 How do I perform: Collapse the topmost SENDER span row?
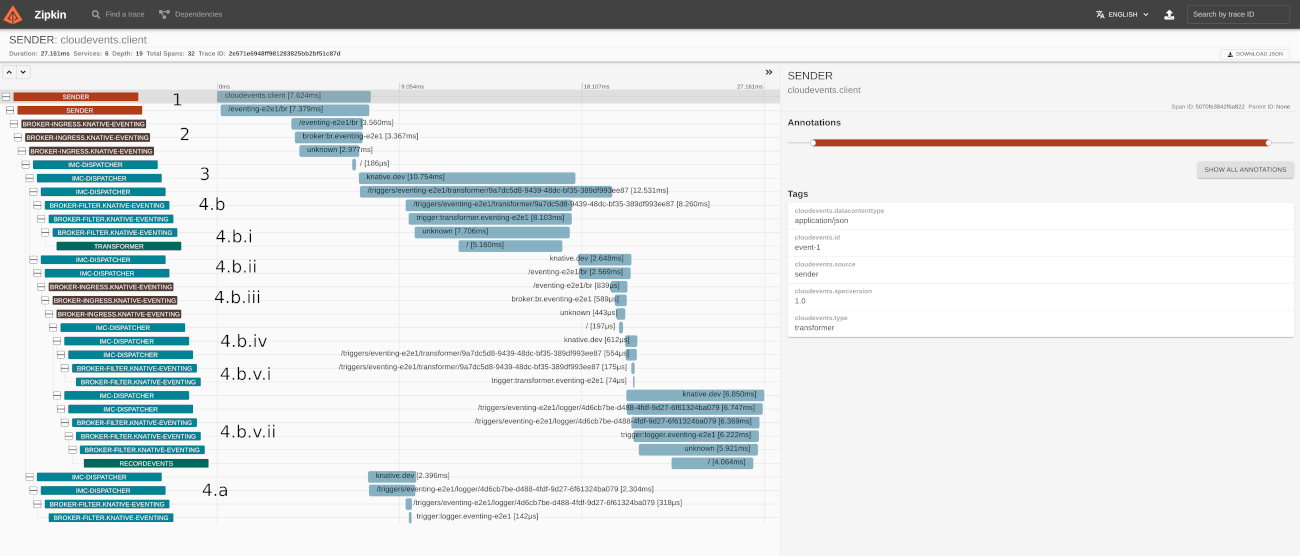tap(6, 97)
